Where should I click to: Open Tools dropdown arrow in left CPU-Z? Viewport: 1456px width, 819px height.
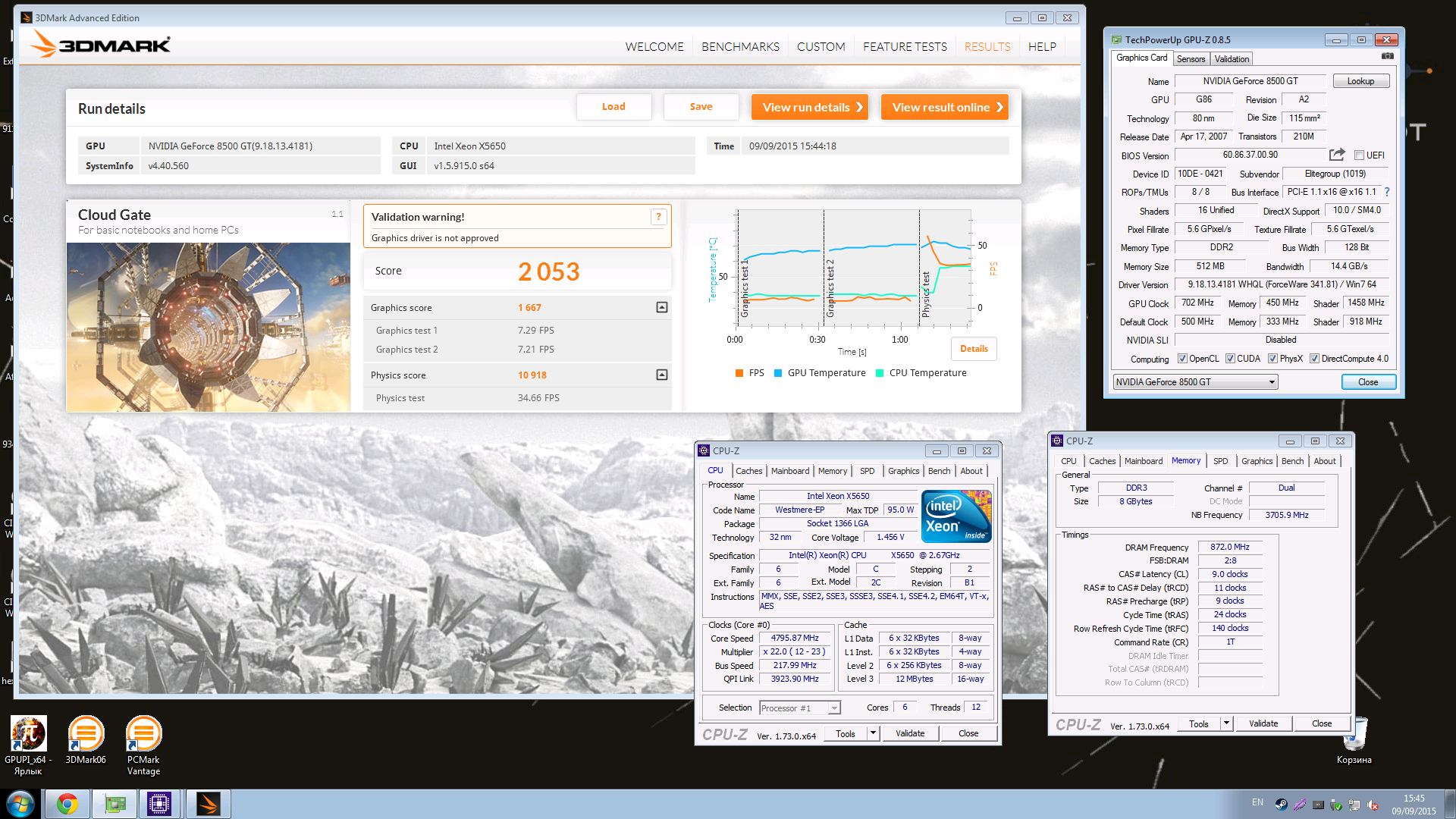(873, 733)
